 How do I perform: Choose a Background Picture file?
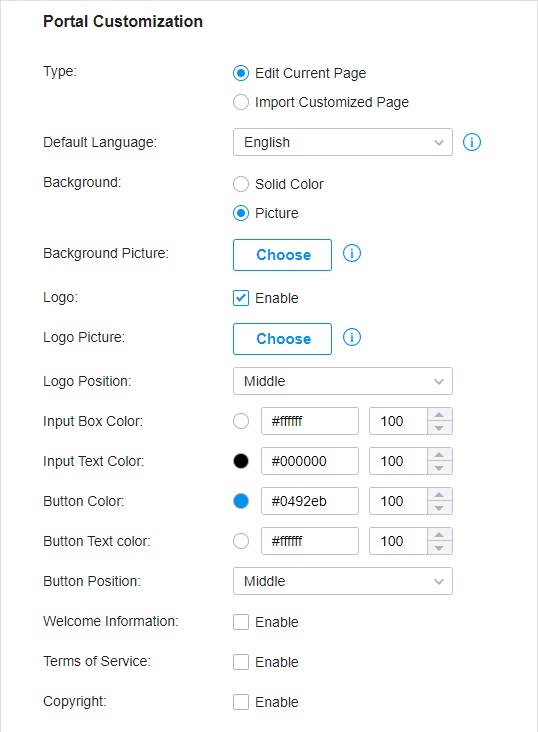click(283, 255)
